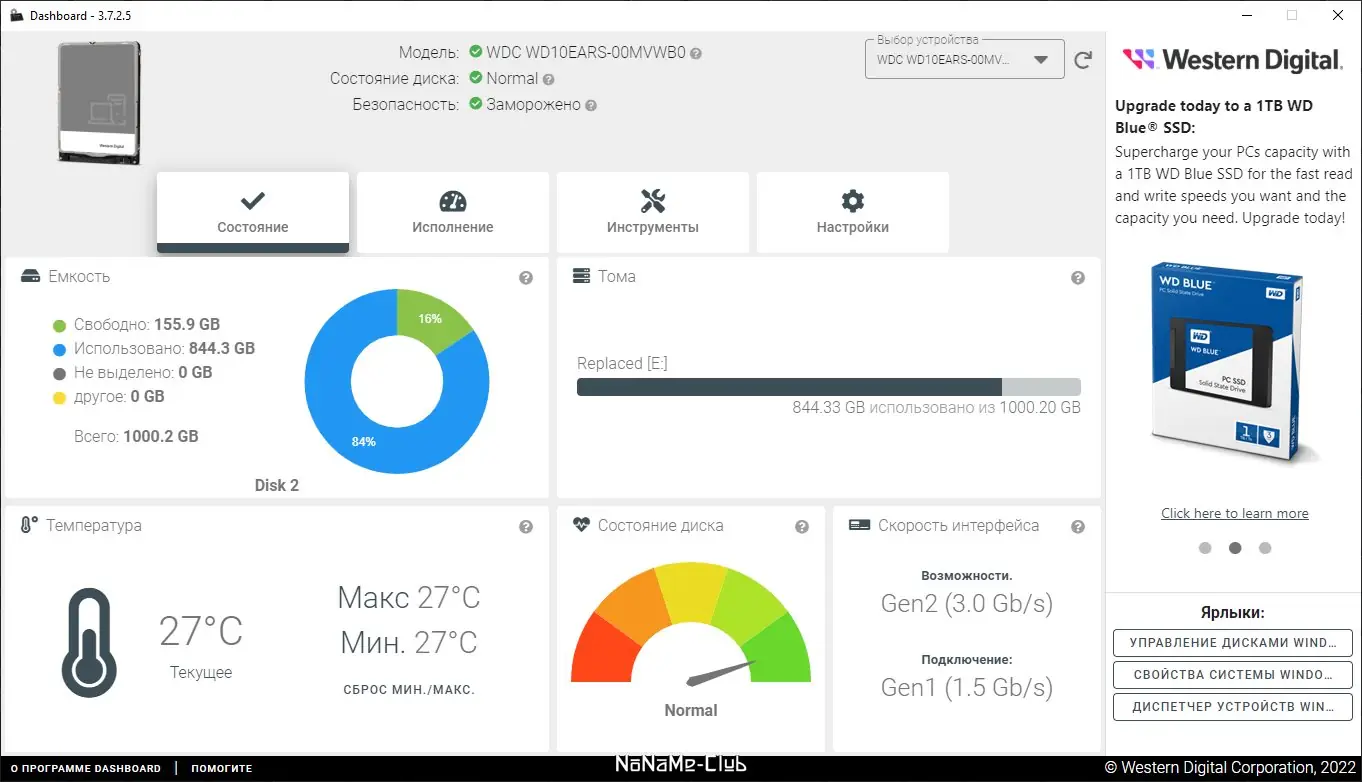Click the Replaced [E:] volume usage bar

829,387
